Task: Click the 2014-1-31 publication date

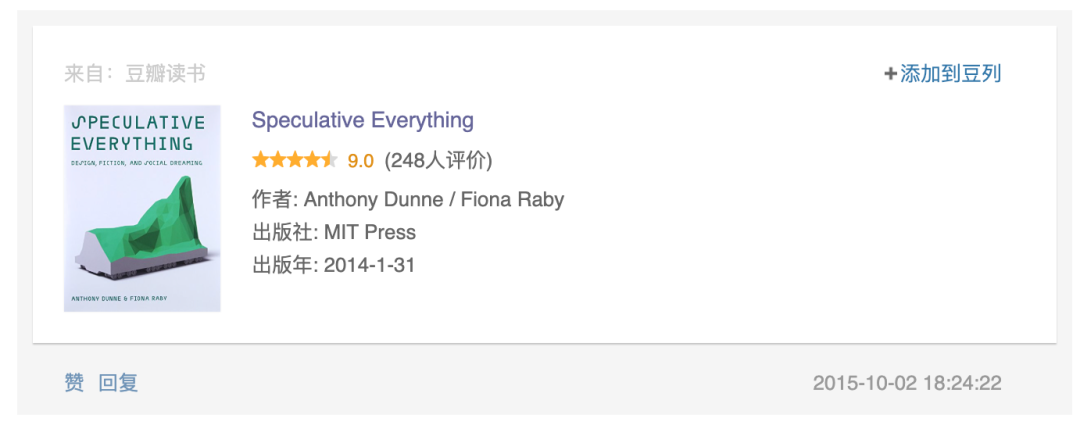Action: pos(369,265)
